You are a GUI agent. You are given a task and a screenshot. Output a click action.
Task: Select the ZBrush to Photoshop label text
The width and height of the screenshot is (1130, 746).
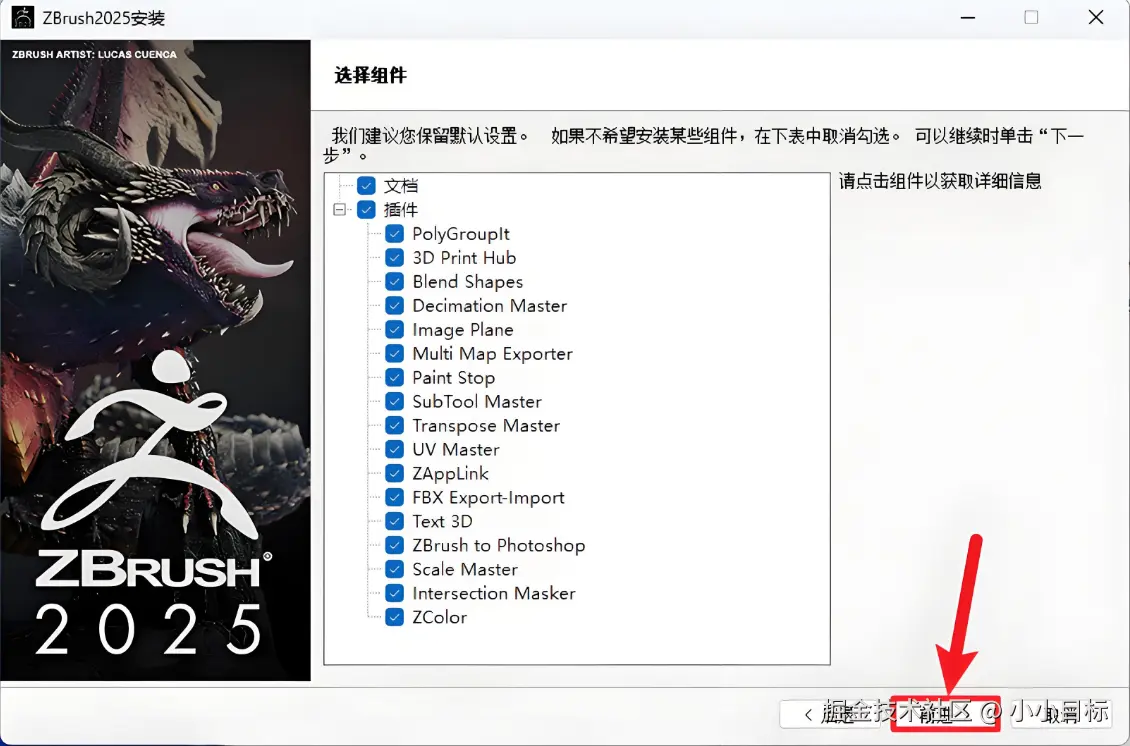pos(499,546)
